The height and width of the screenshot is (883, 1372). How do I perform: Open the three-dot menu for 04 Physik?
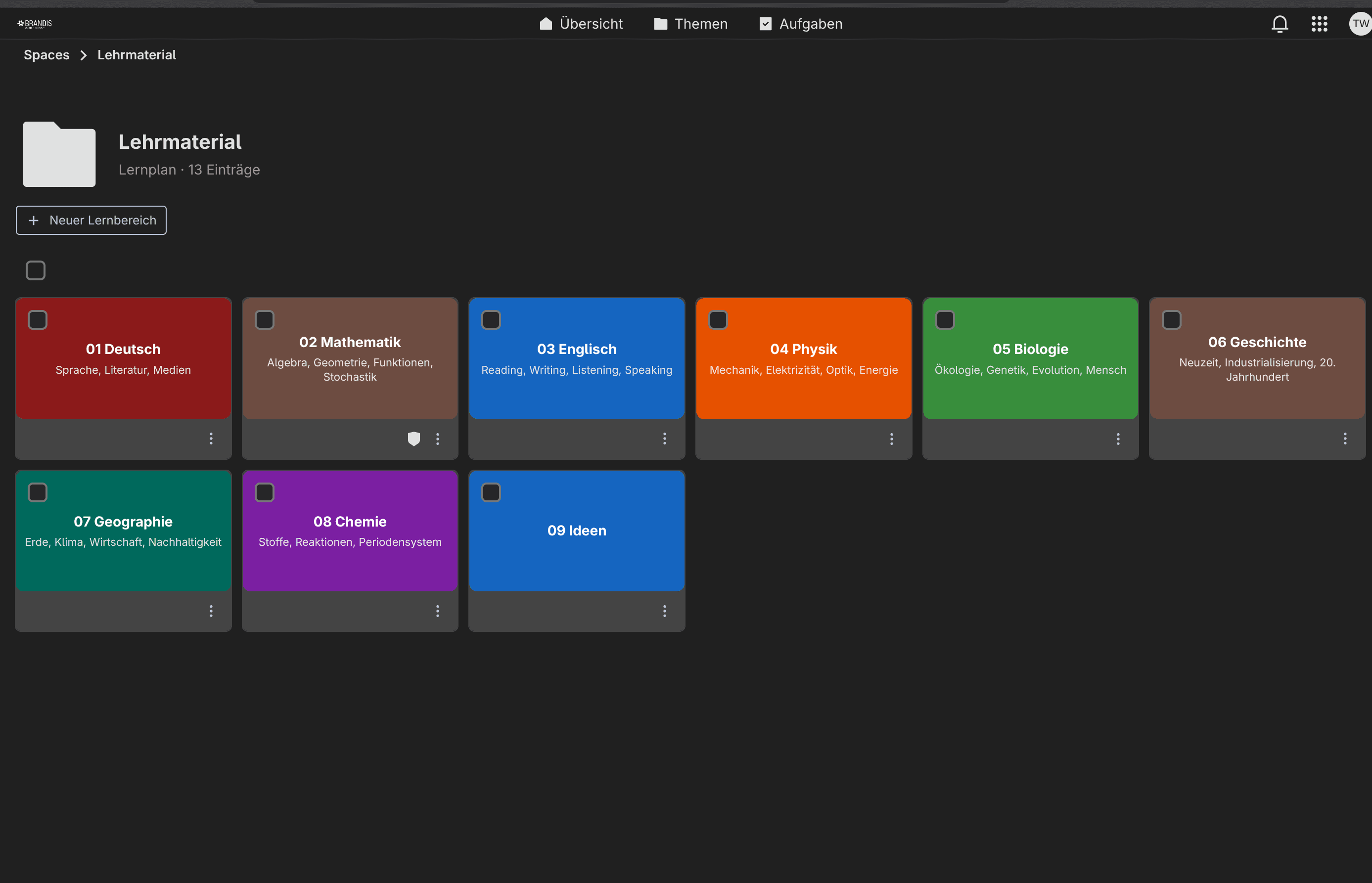pyautogui.click(x=891, y=439)
